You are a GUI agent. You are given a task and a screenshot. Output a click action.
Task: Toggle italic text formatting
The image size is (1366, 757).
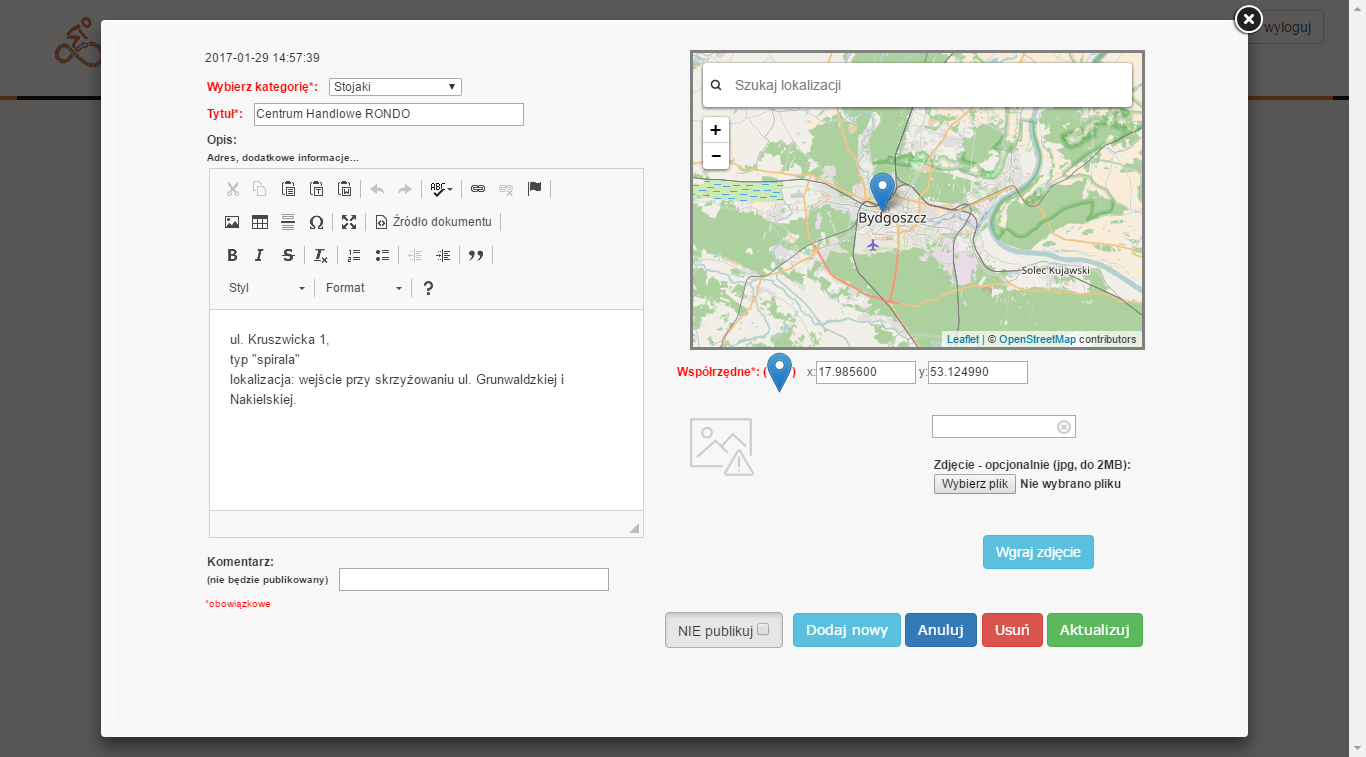point(259,255)
